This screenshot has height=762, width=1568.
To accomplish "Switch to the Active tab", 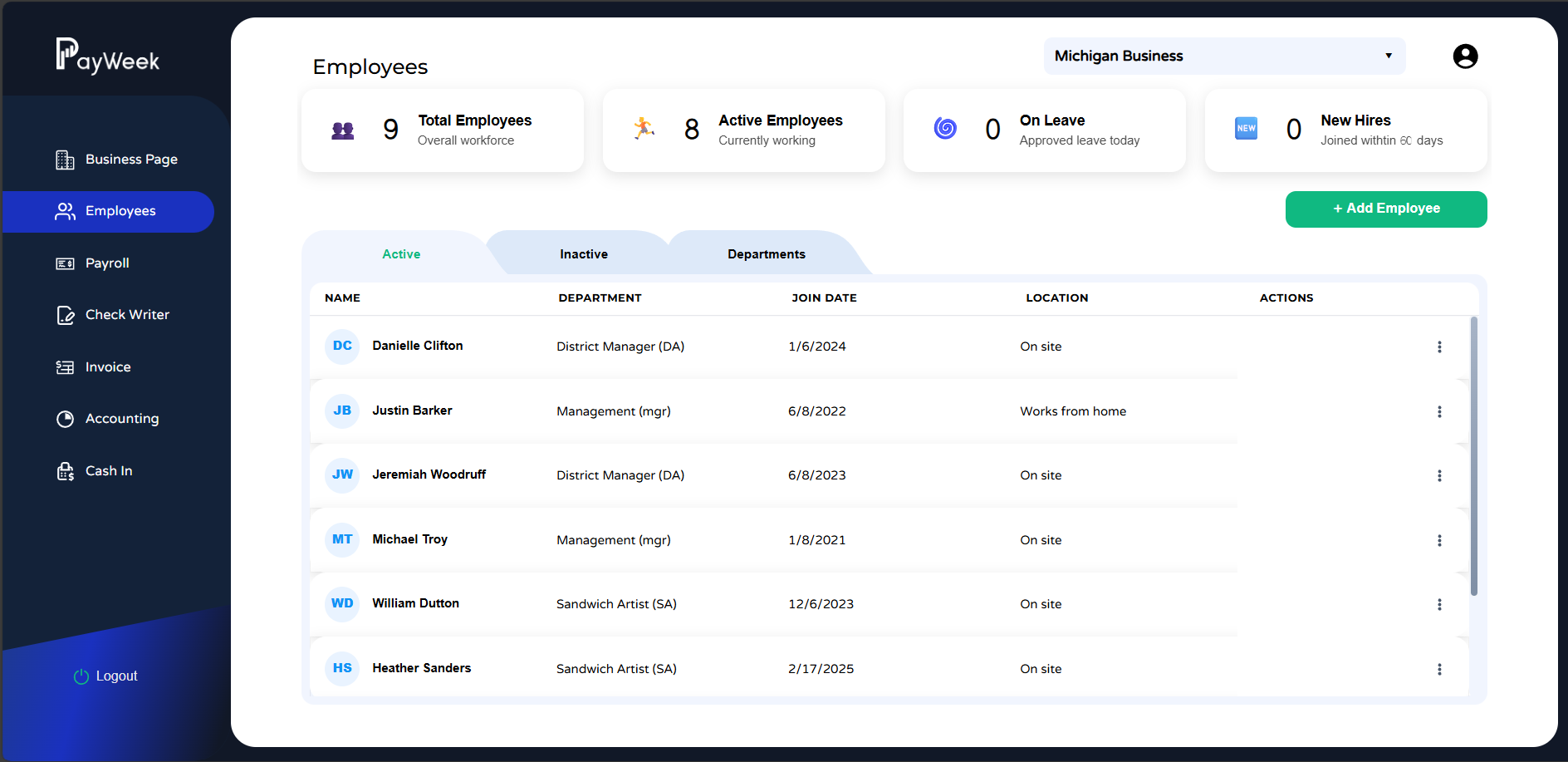I will (401, 254).
